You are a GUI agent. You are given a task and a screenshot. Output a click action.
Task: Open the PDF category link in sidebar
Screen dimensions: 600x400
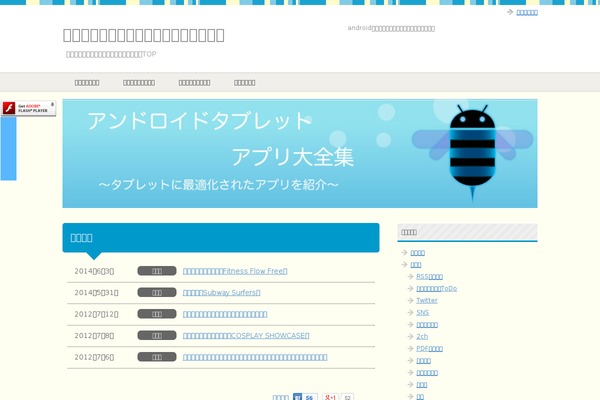(x=429, y=349)
